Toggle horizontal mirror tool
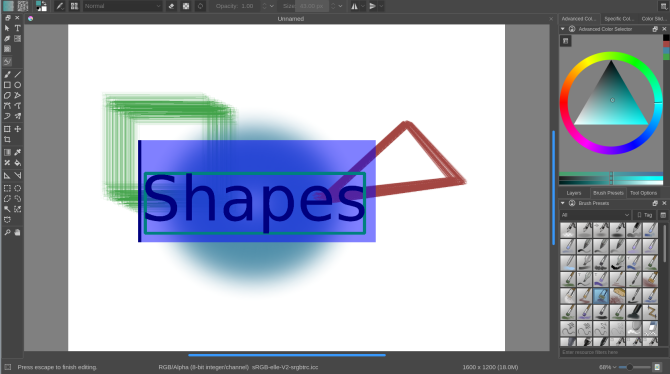The height and width of the screenshot is (374, 670). 354,6
